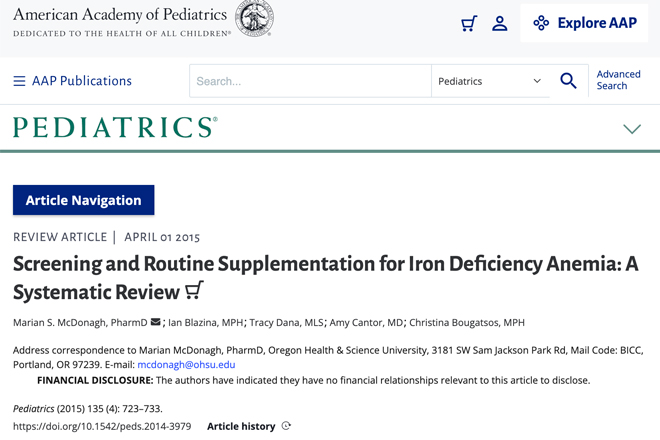Click the clock icon beside Article history
660x440 pixels.
pyautogui.click(x=286, y=426)
